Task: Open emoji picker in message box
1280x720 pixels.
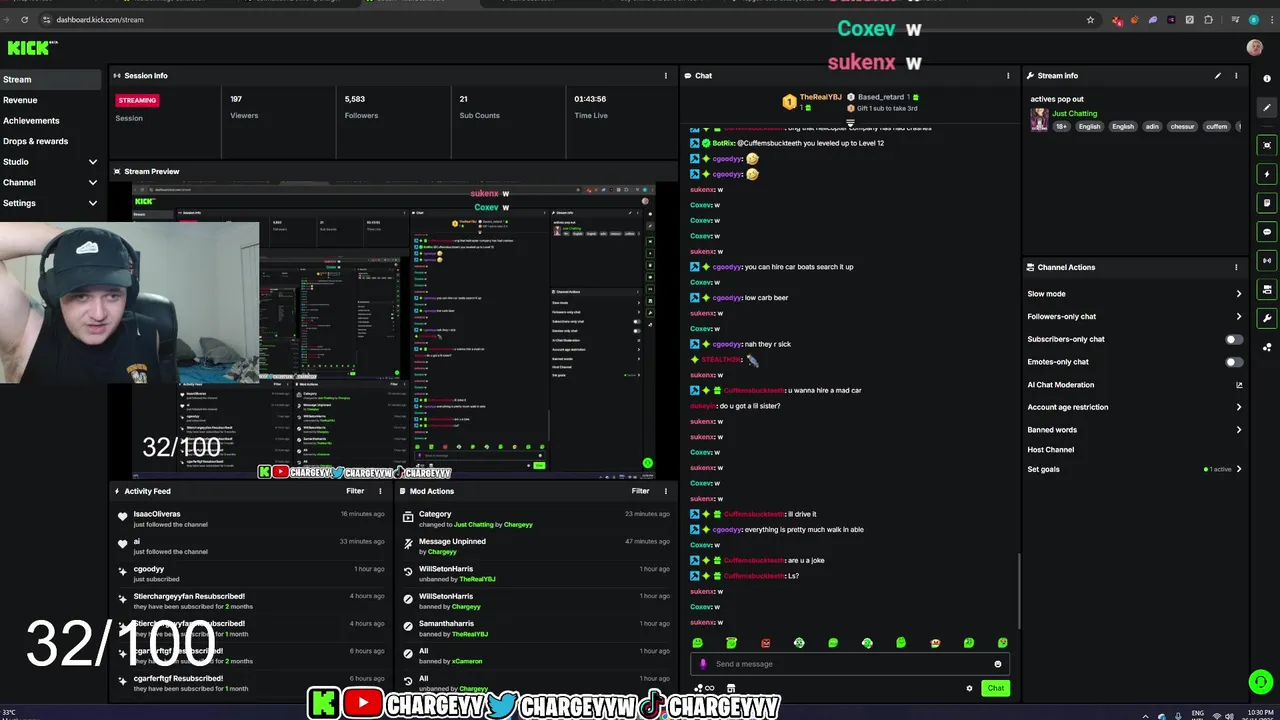Action: click(997, 664)
